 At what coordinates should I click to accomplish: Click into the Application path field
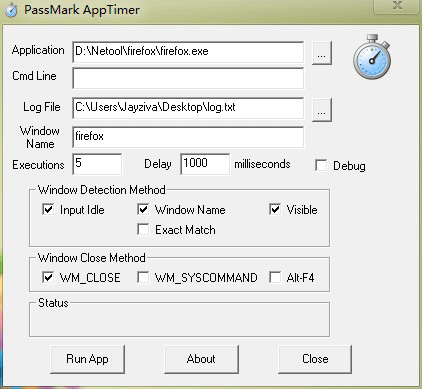tap(188, 52)
